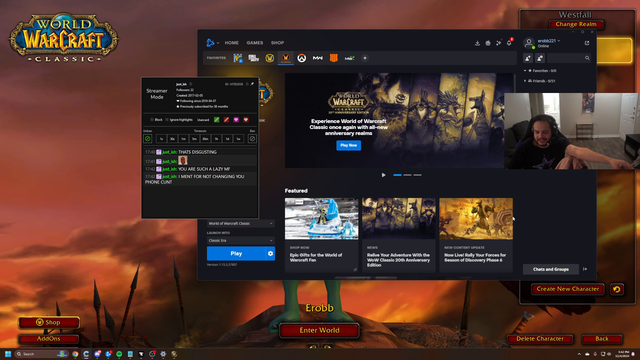This screenshot has width=640, height=360.
Task: Open the GAMES tab in Battle.net
Action: [255, 43]
